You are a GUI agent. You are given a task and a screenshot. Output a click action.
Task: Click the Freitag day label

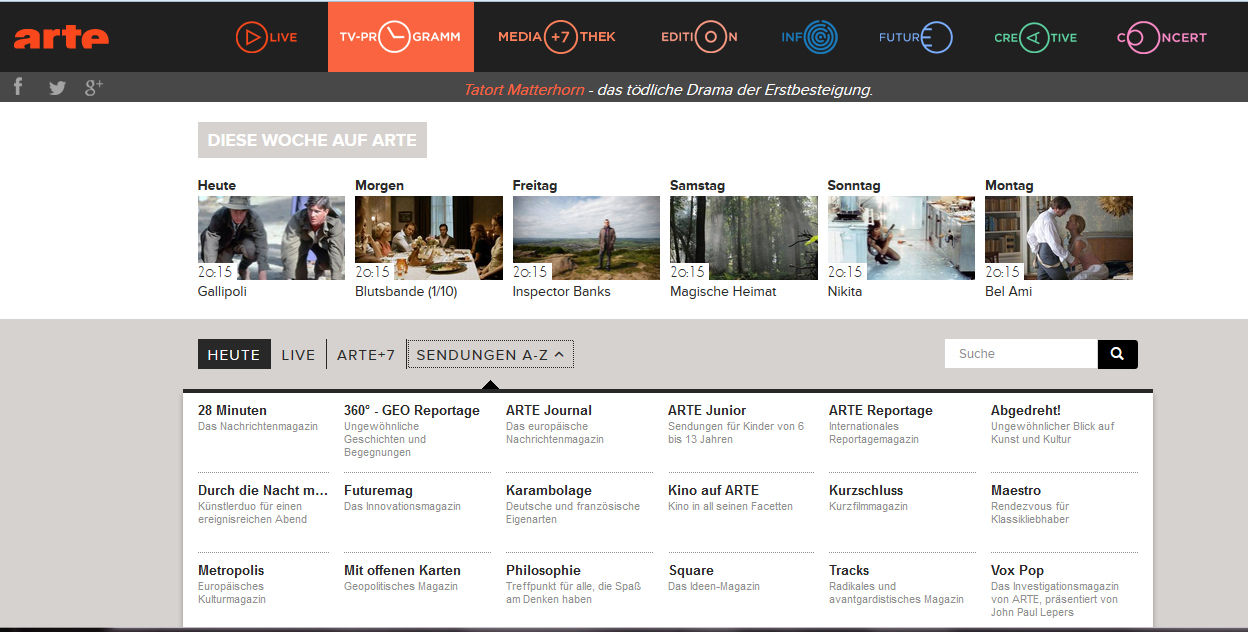[x=535, y=185]
